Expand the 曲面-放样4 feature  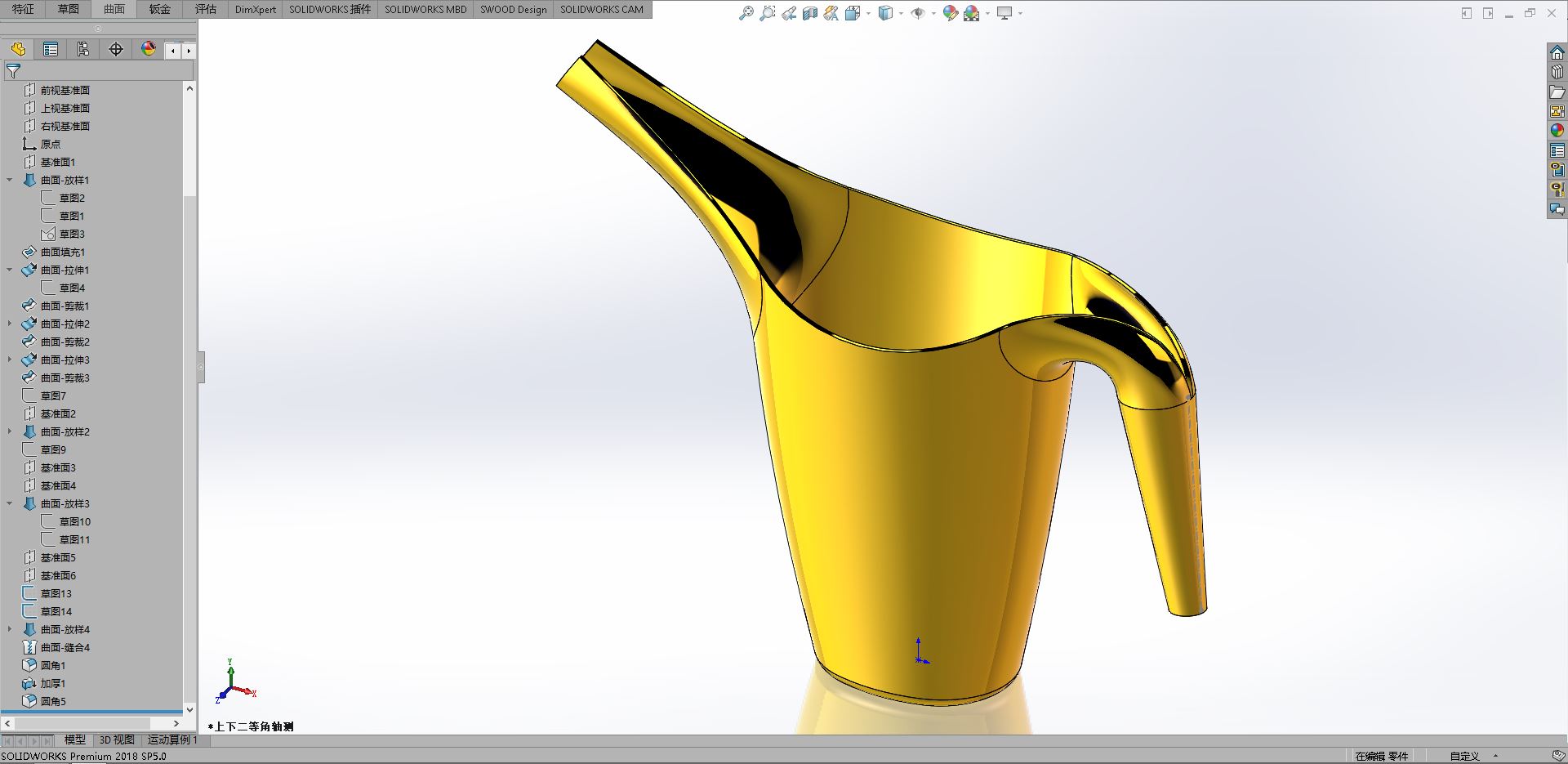click(10, 629)
